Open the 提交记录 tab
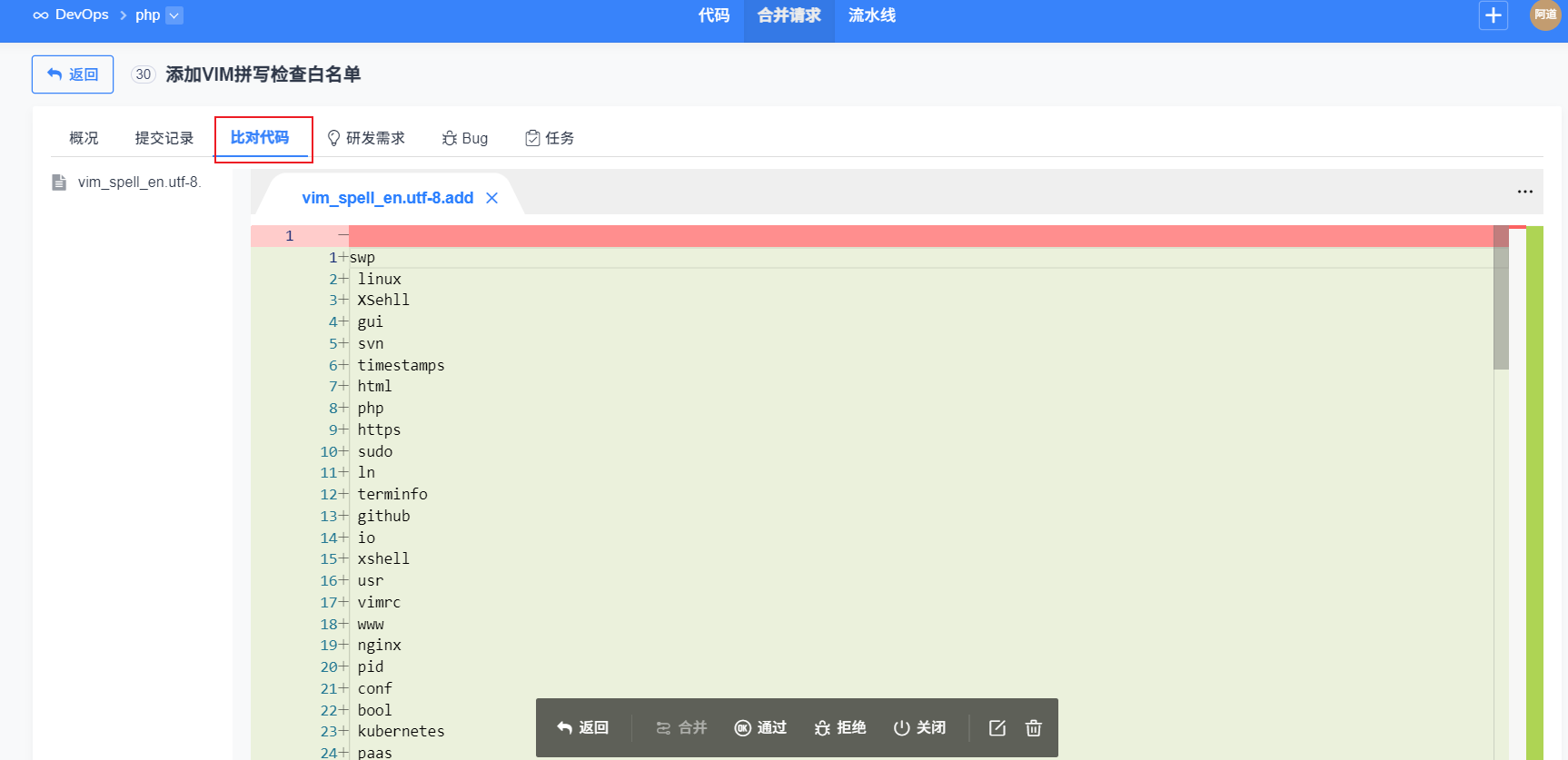Screen dimensions: 1568x760 (x=164, y=138)
